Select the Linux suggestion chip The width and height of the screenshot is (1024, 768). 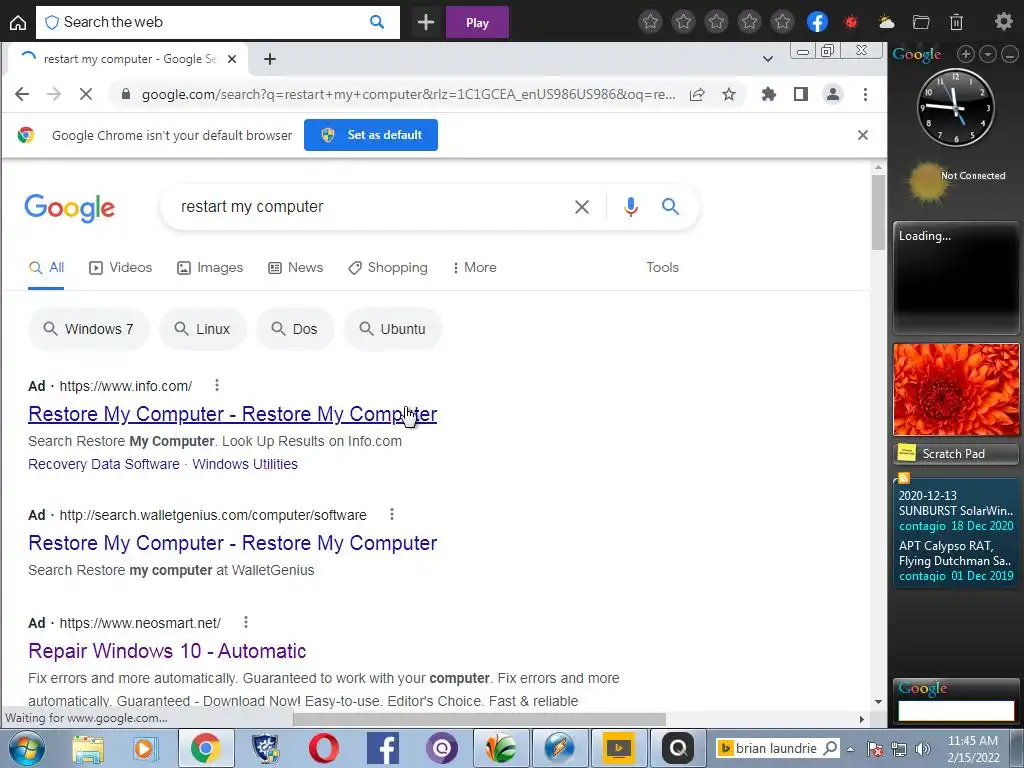(x=203, y=328)
